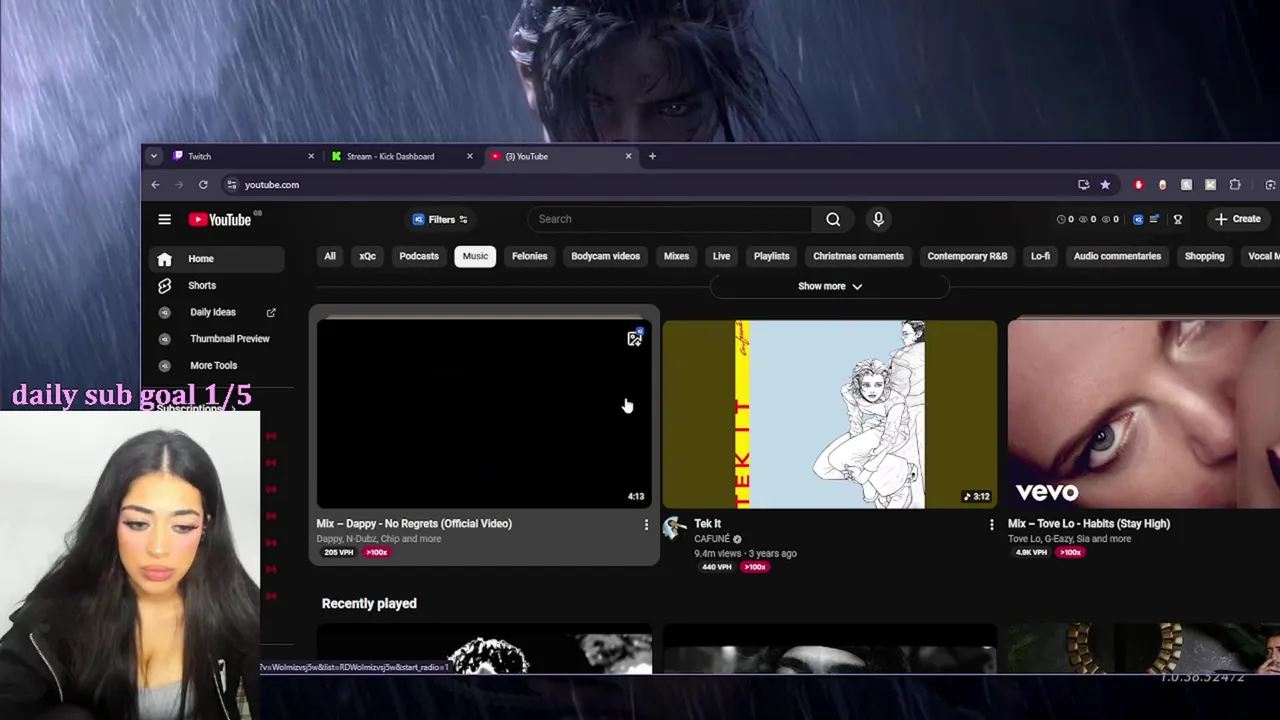The image size is (1280, 720).
Task: Select the All chip
Action: [x=330, y=256]
